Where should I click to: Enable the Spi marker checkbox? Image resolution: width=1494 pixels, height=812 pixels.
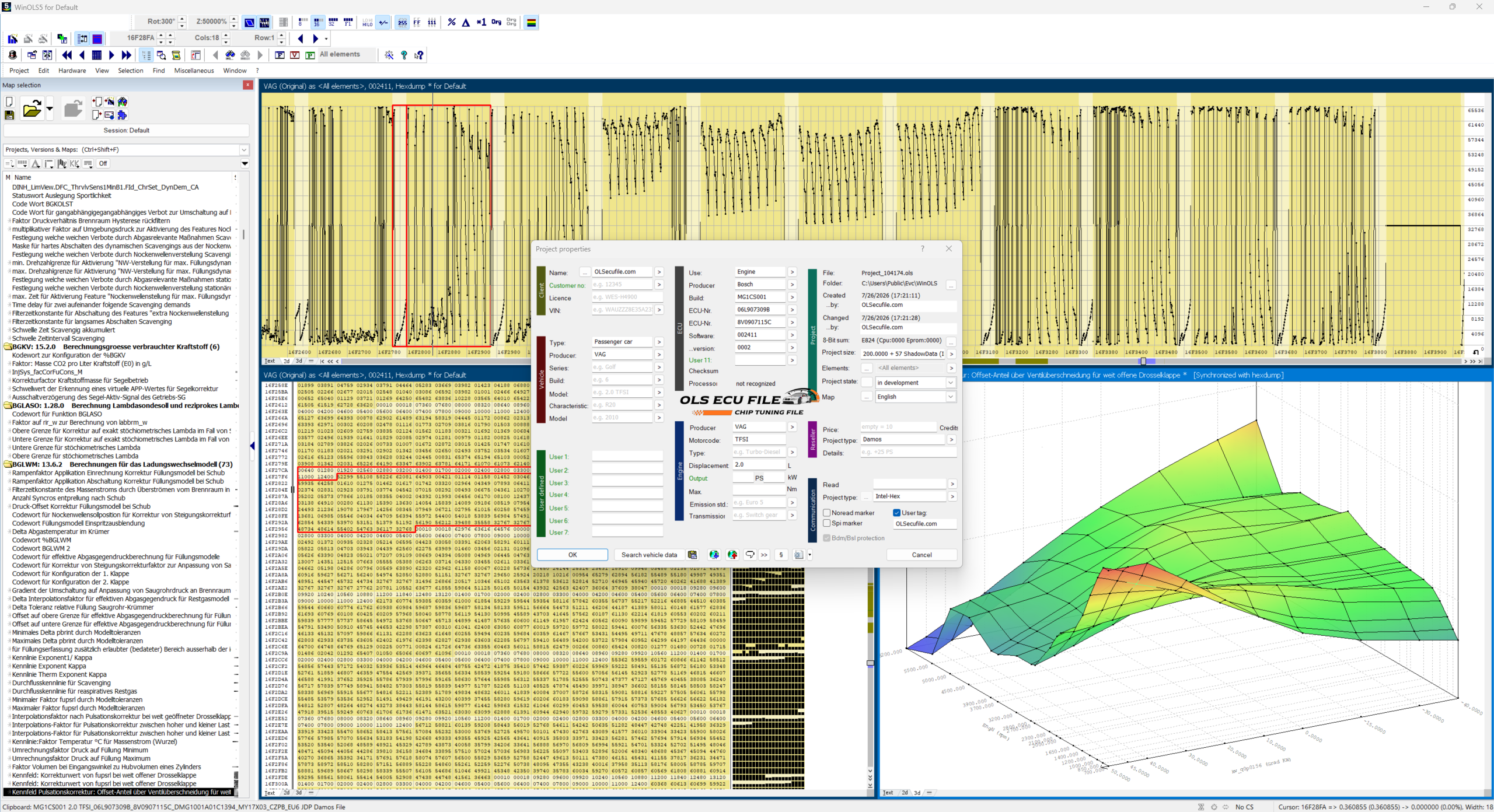[x=826, y=523]
